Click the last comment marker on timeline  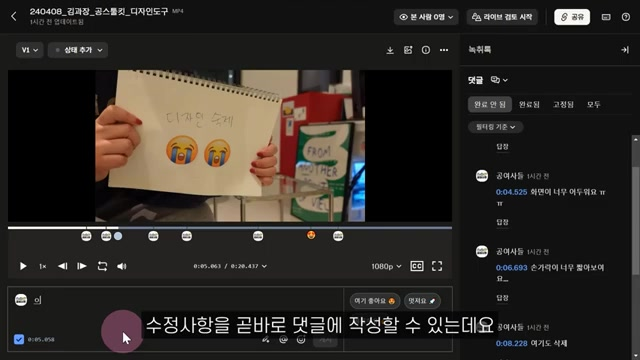coord(338,236)
